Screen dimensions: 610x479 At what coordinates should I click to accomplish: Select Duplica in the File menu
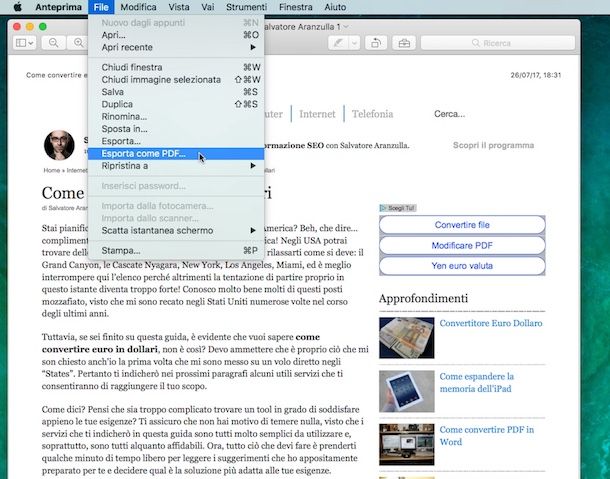click(x=117, y=104)
